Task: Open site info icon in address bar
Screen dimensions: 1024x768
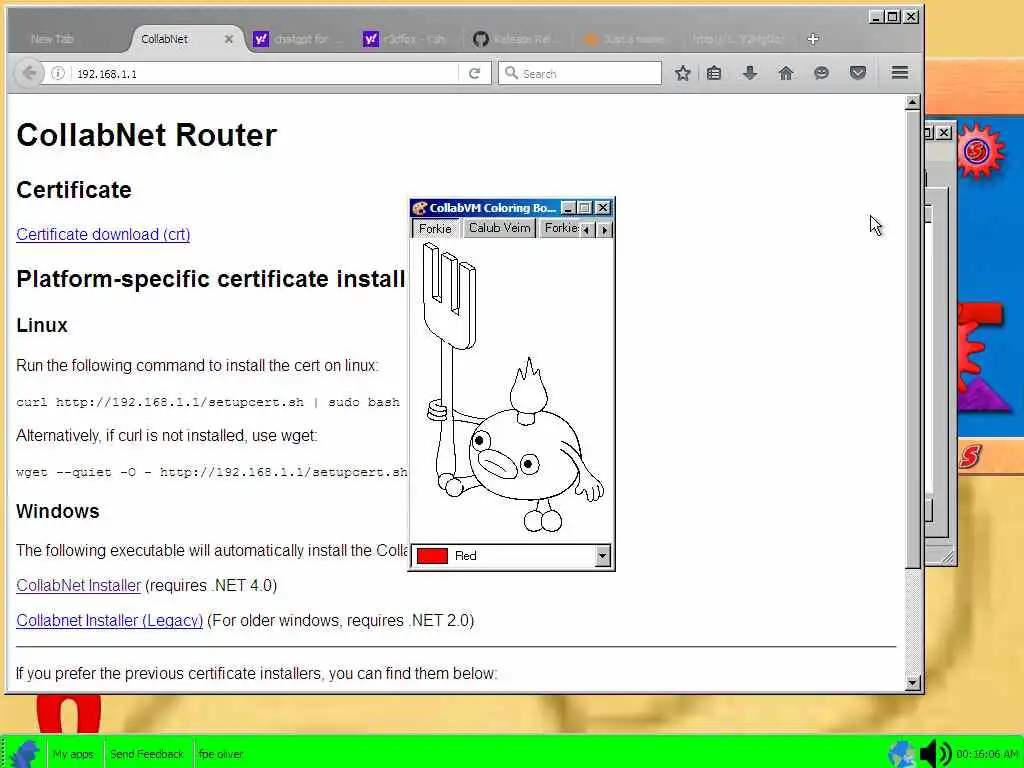Action: pyautogui.click(x=58, y=74)
